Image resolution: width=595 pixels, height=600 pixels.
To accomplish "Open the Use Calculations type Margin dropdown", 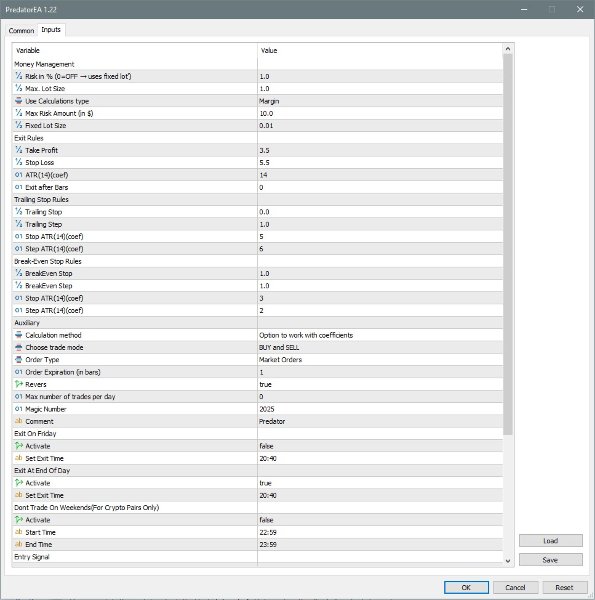I will pos(380,101).
